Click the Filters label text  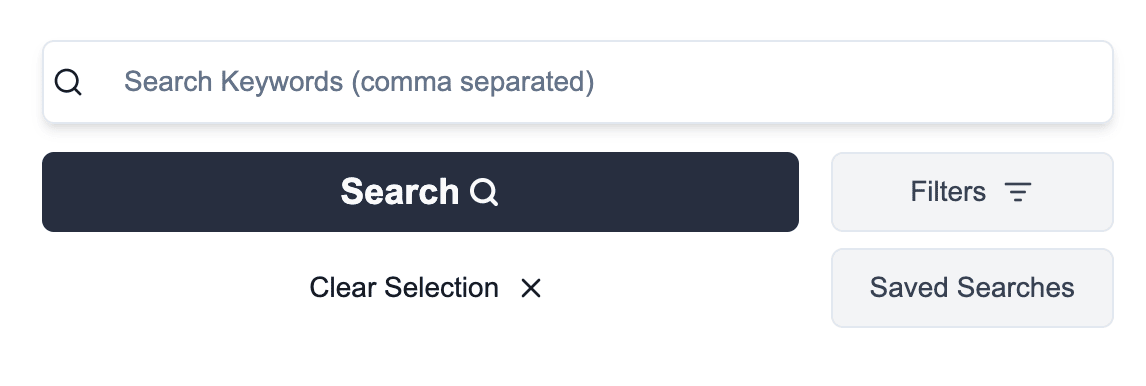(x=948, y=192)
